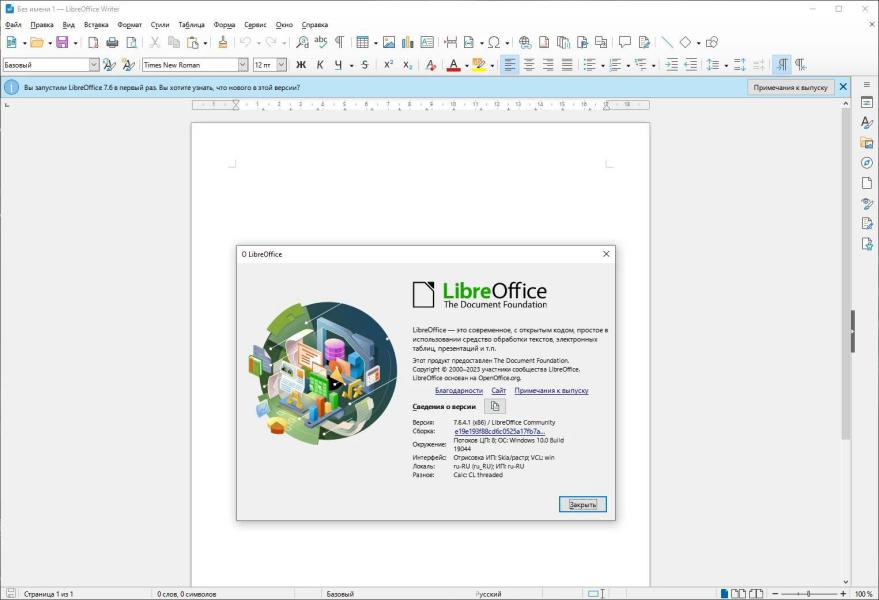The height and width of the screenshot is (600, 879).
Task: Click the Clone formatting paintbrush icon
Action: (223, 42)
